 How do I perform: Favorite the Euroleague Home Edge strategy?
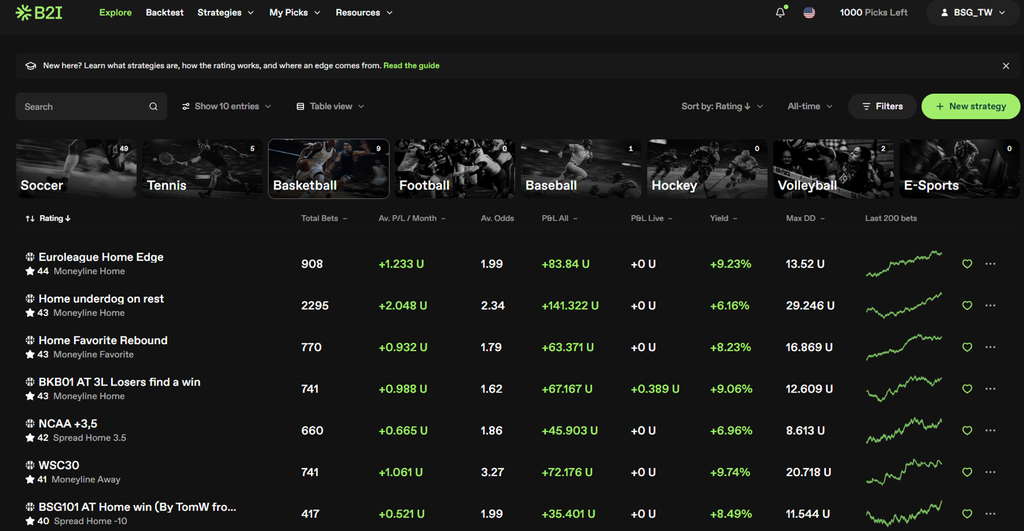967,264
